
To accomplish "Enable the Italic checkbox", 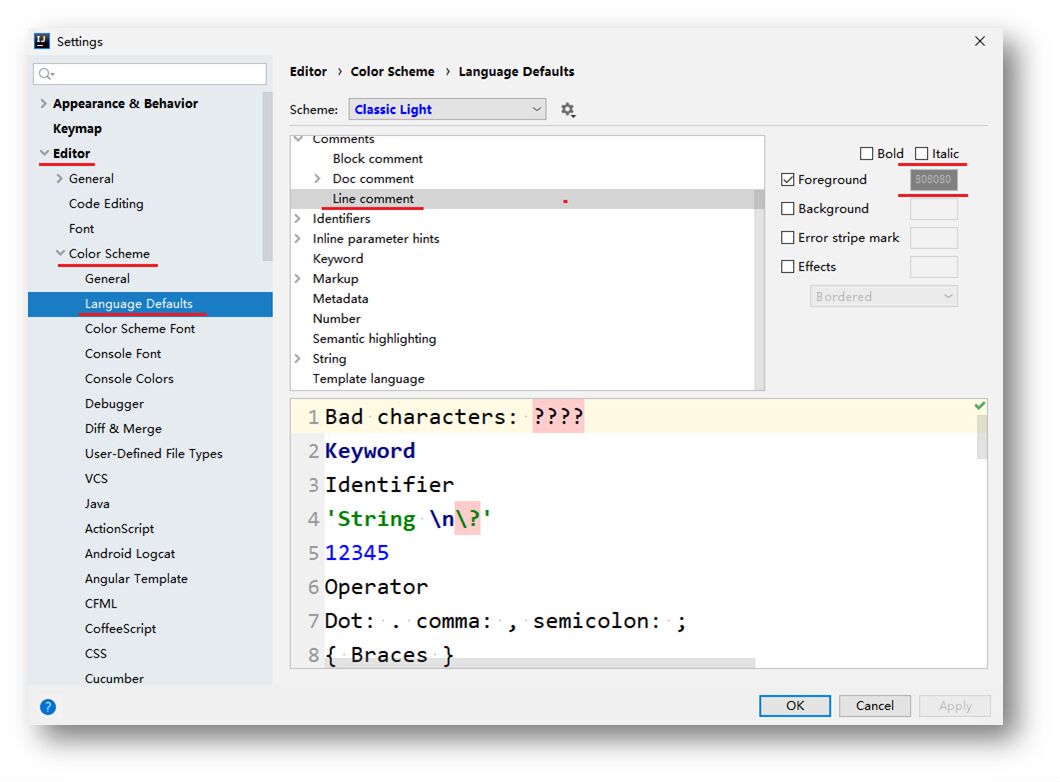I will [921, 153].
